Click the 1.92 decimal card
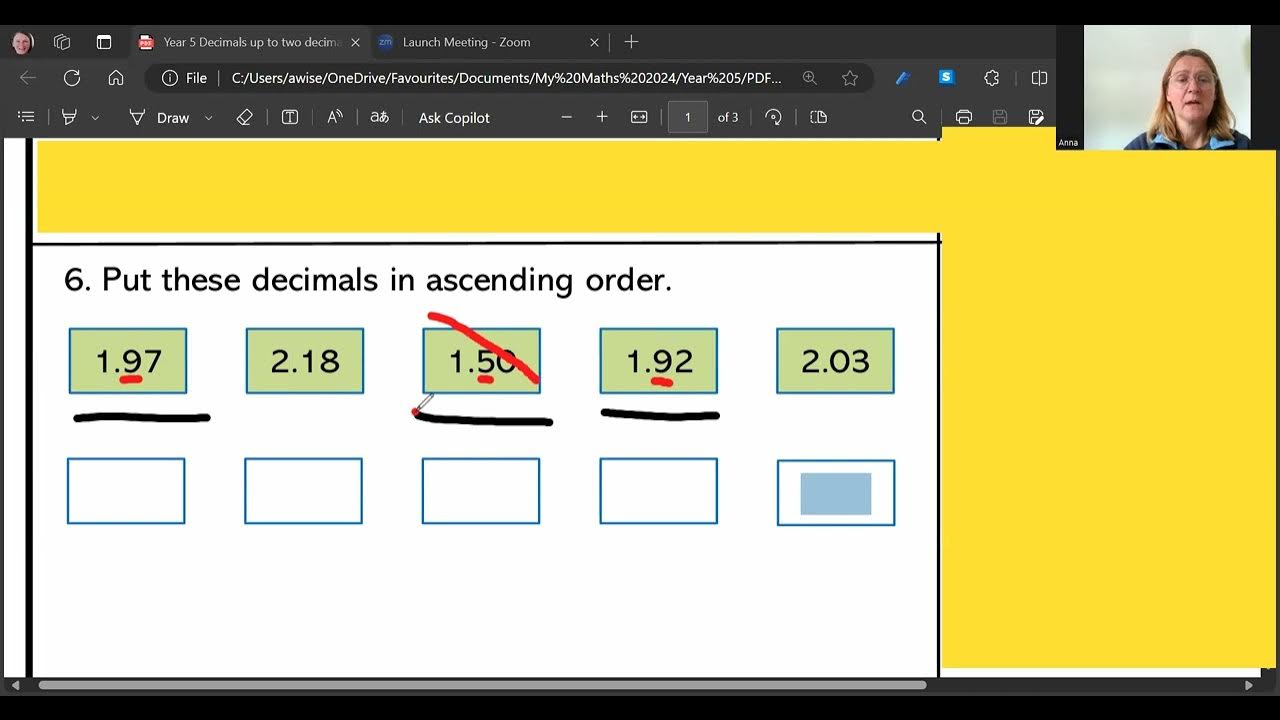1280x720 pixels. [659, 361]
